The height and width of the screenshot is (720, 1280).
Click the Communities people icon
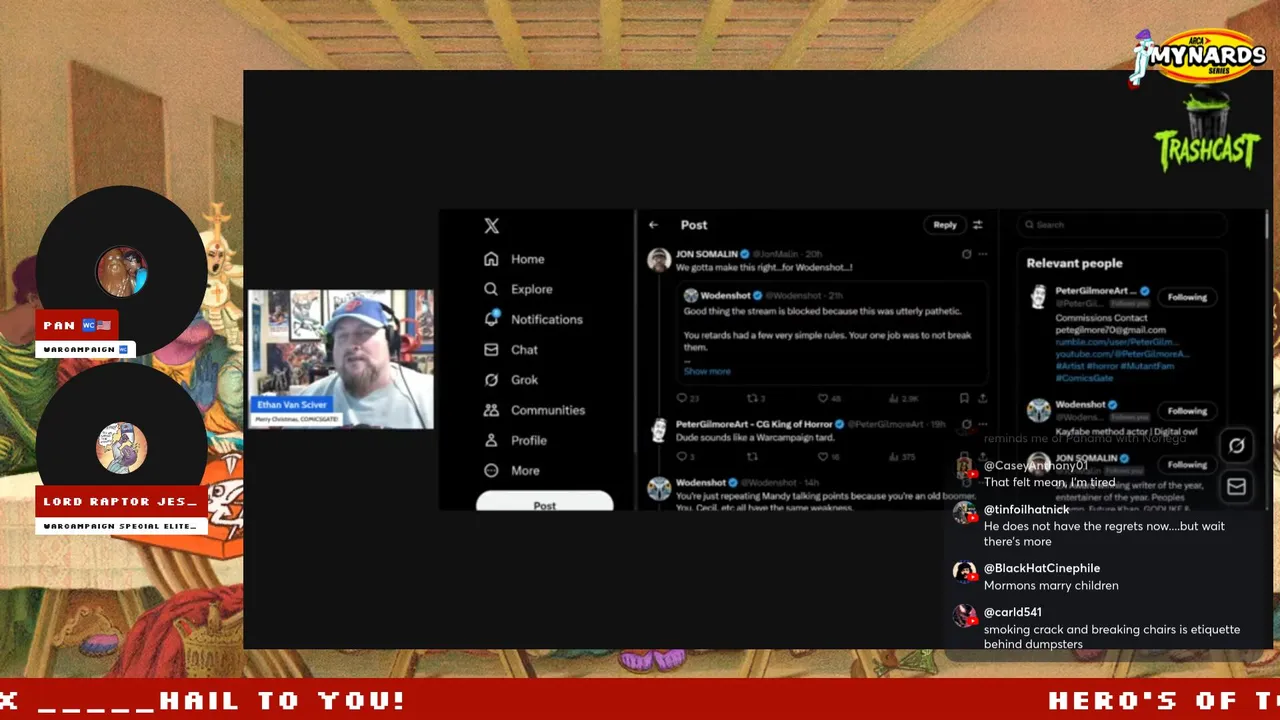coord(491,410)
